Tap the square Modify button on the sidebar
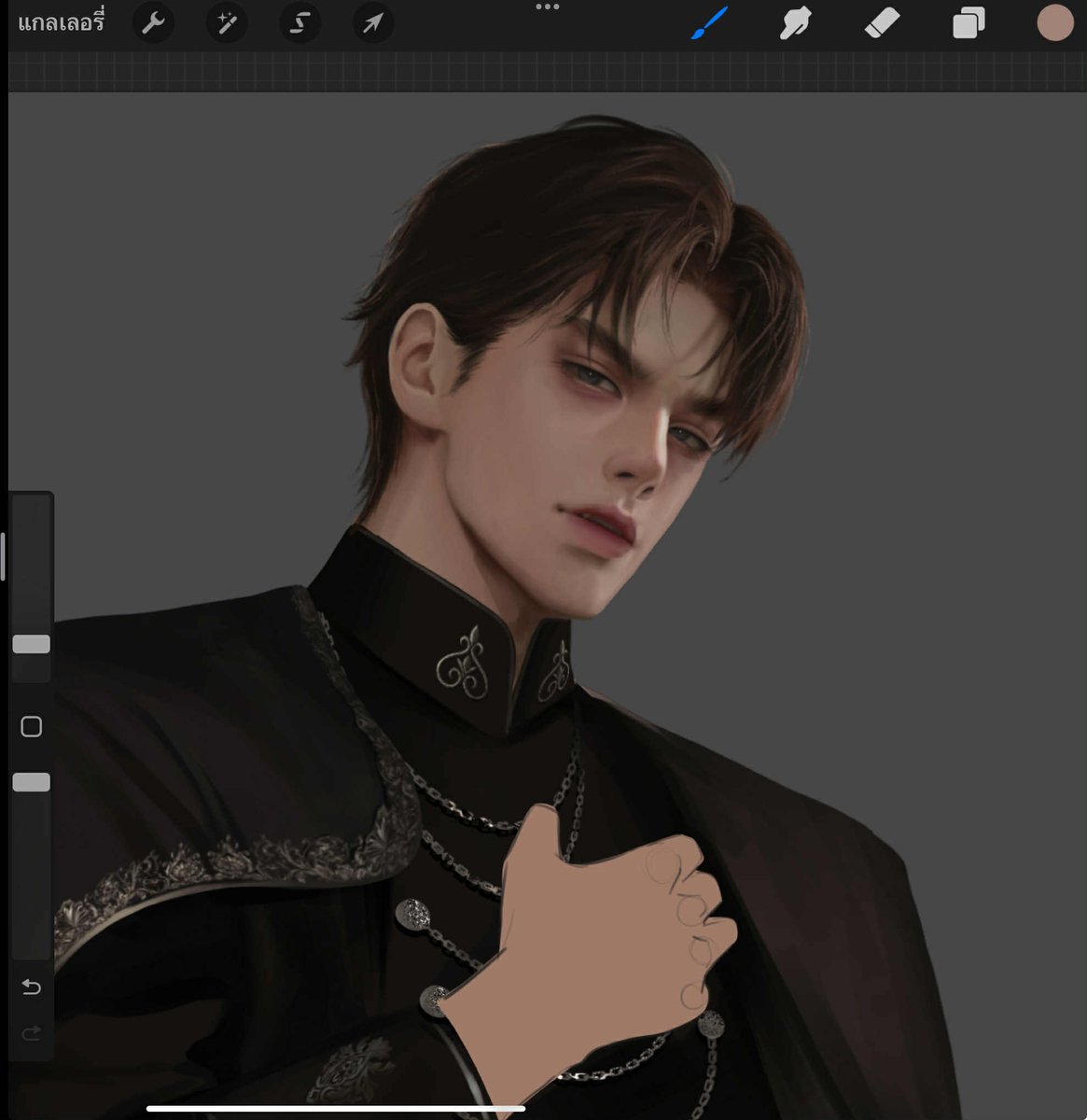The width and height of the screenshot is (1087, 1120). (32, 725)
